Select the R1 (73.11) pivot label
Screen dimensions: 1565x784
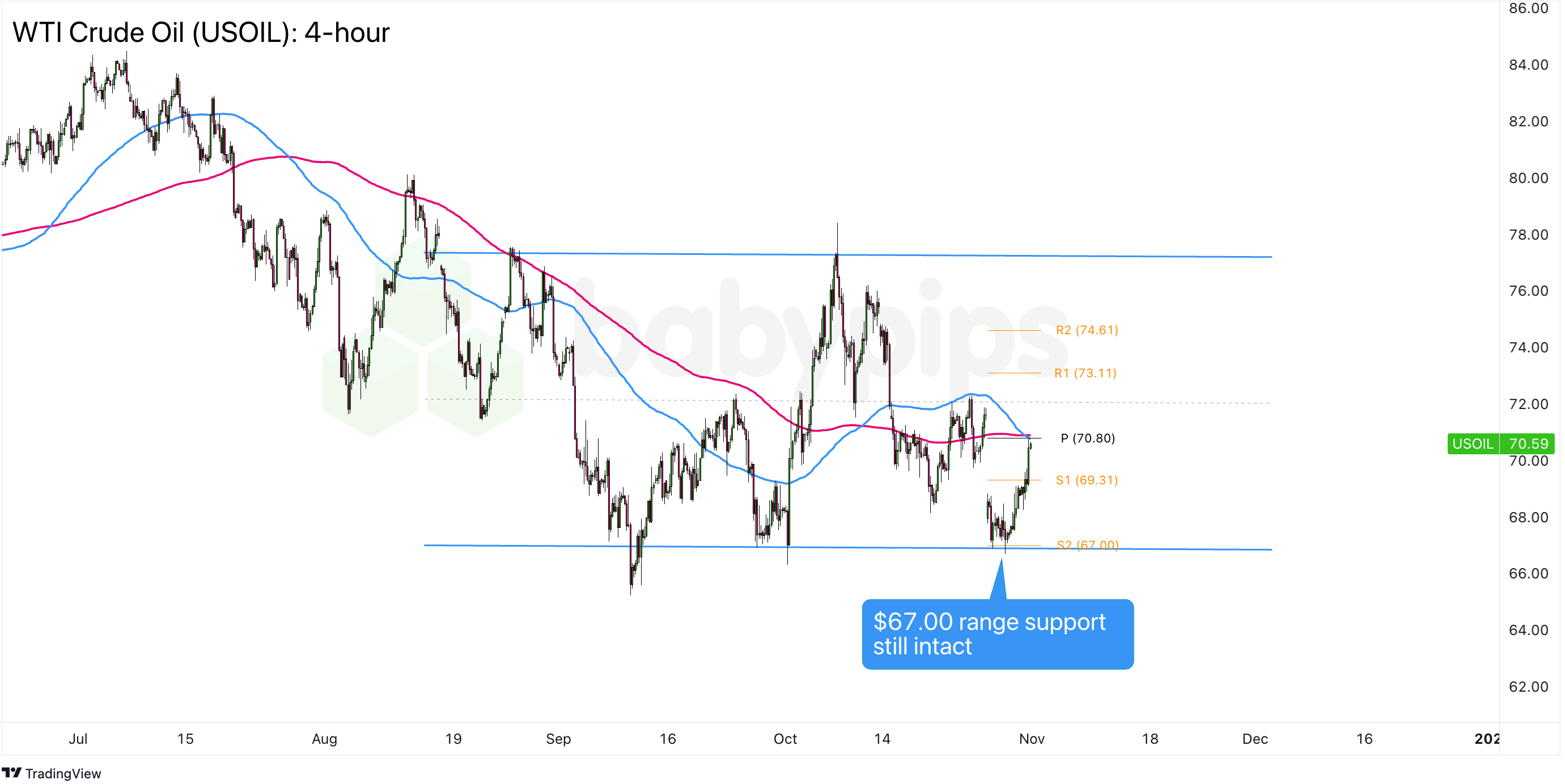pos(1085,373)
